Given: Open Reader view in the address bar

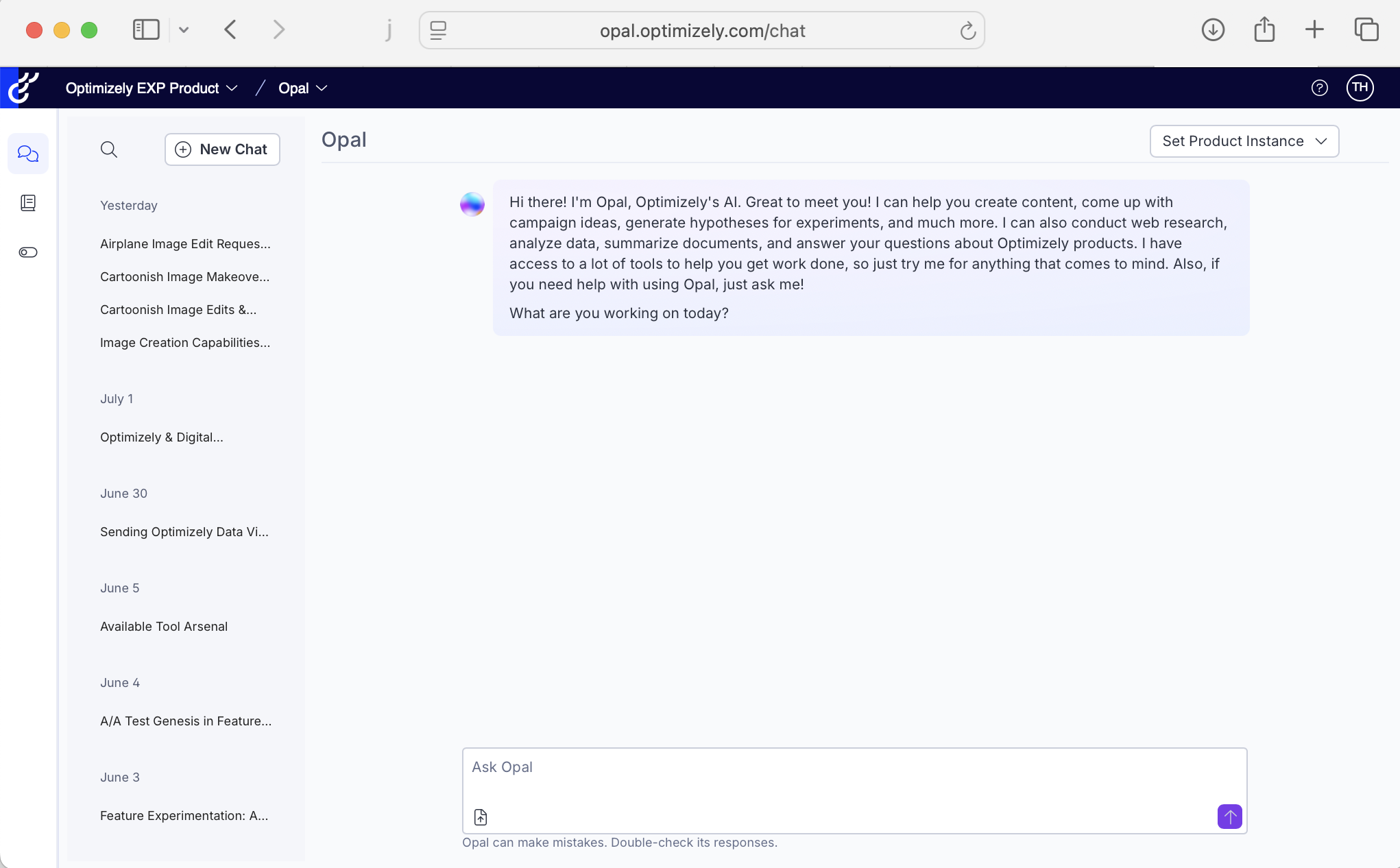Looking at the screenshot, I should (x=437, y=30).
